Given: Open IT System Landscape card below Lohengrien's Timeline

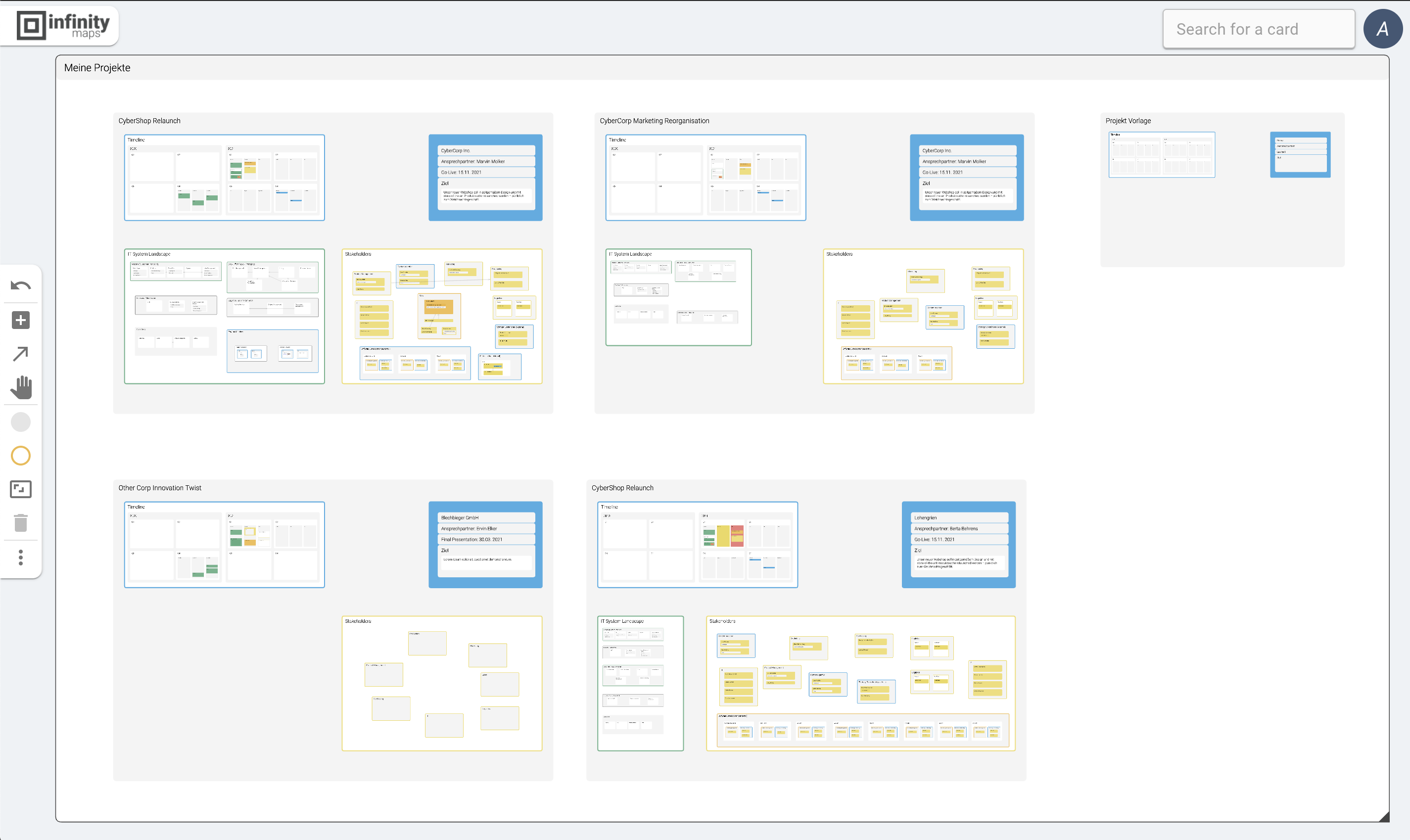Looking at the screenshot, I should (640, 683).
